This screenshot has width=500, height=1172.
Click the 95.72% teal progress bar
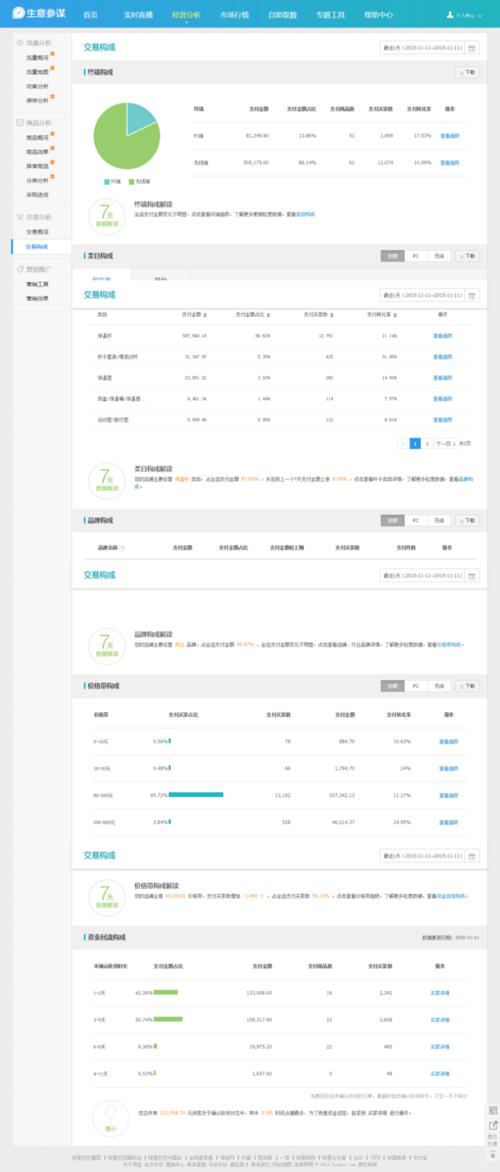196,795
